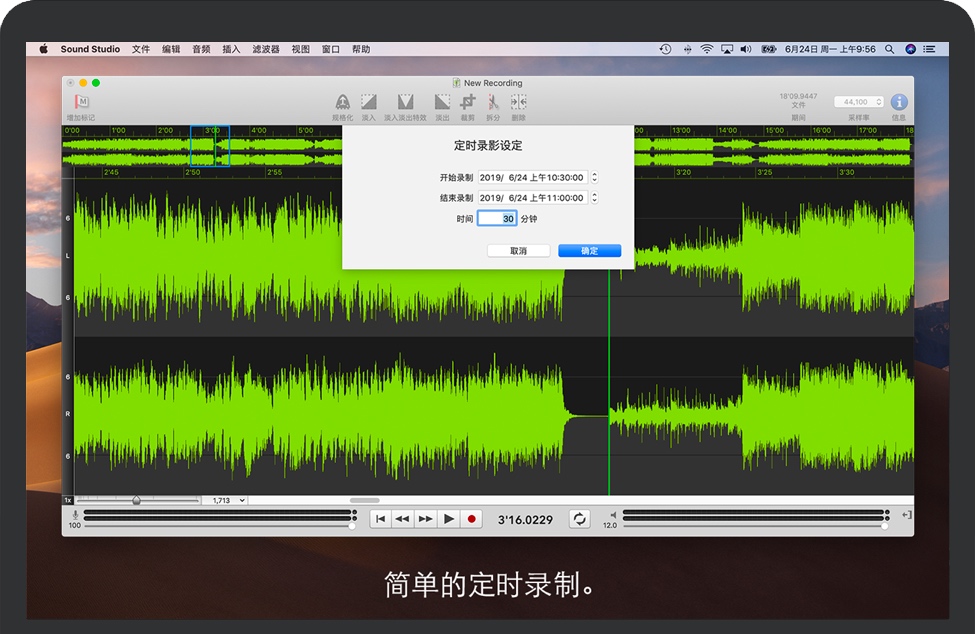Viewport: 975px width, 634px height.
Task: Click the Split (拆分) toolbar icon
Action: click(493, 102)
